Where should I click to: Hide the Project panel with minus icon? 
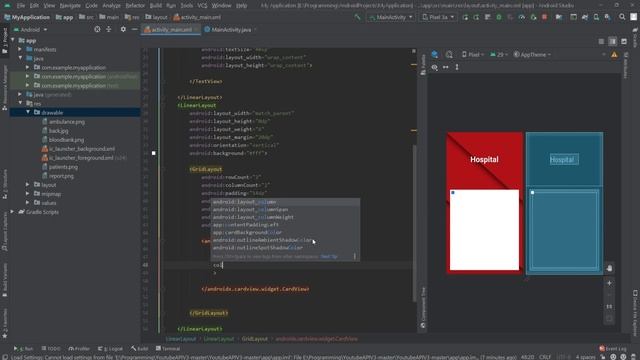(x=135, y=29)
